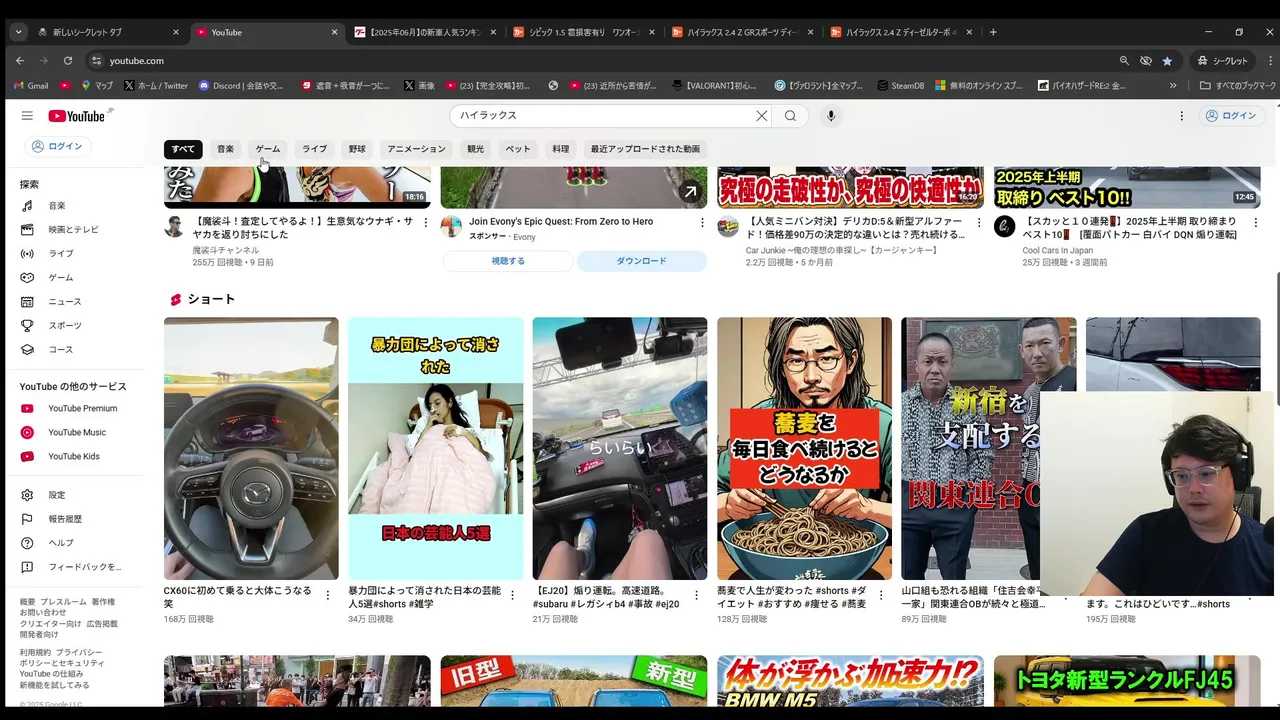This screenshot has height=720, width=1280.
Task: Open the CX60 steering wheel short thumbnail
Action: pos(251,449)
